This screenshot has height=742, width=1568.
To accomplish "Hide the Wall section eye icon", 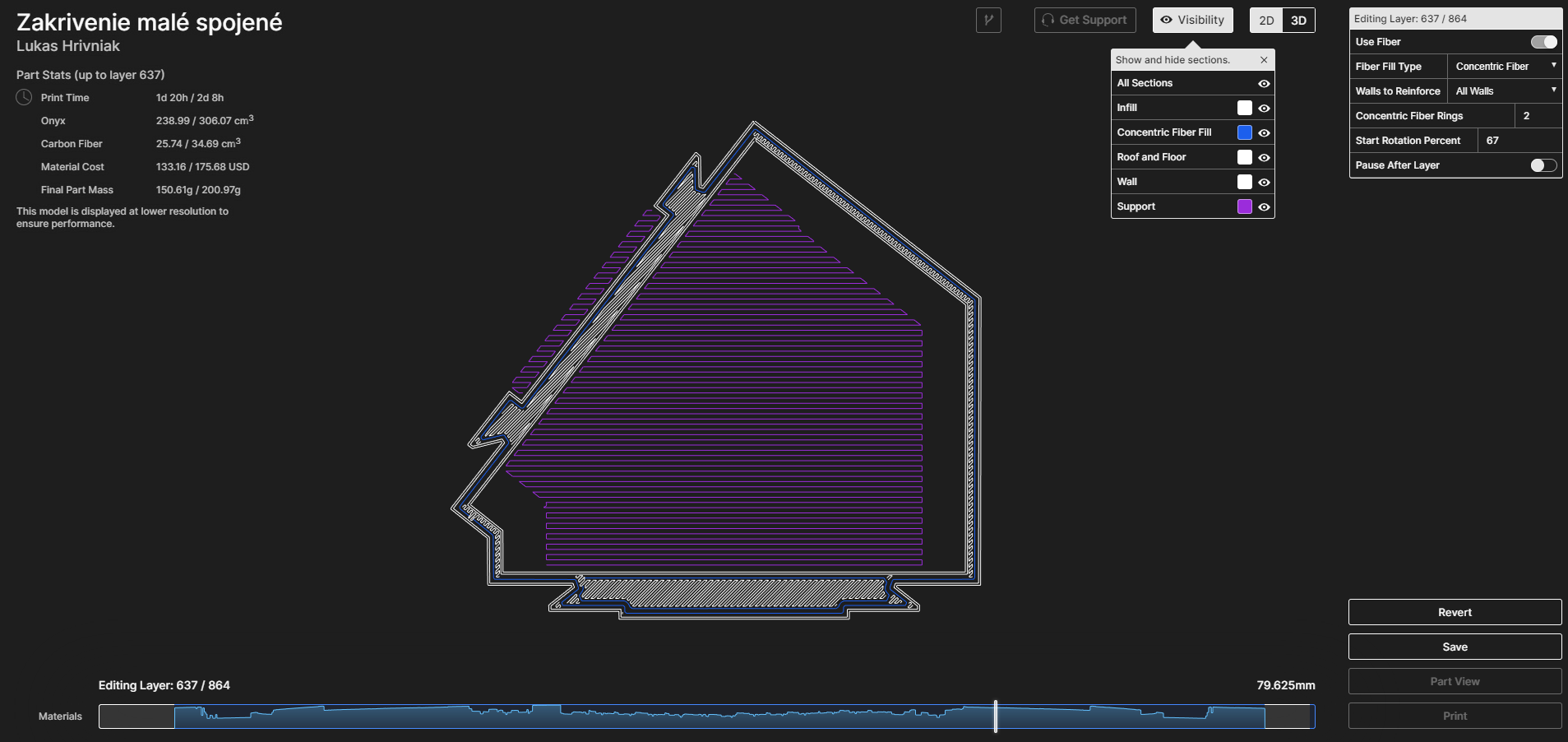I will coord(1264,183).
